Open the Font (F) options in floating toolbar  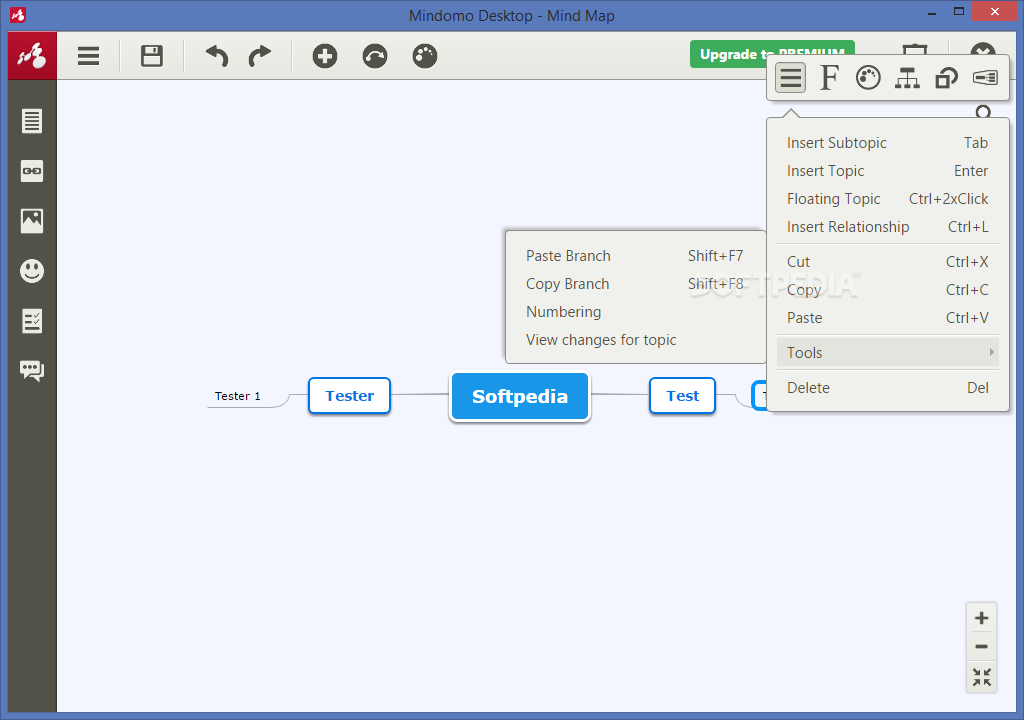click(829, 78)
